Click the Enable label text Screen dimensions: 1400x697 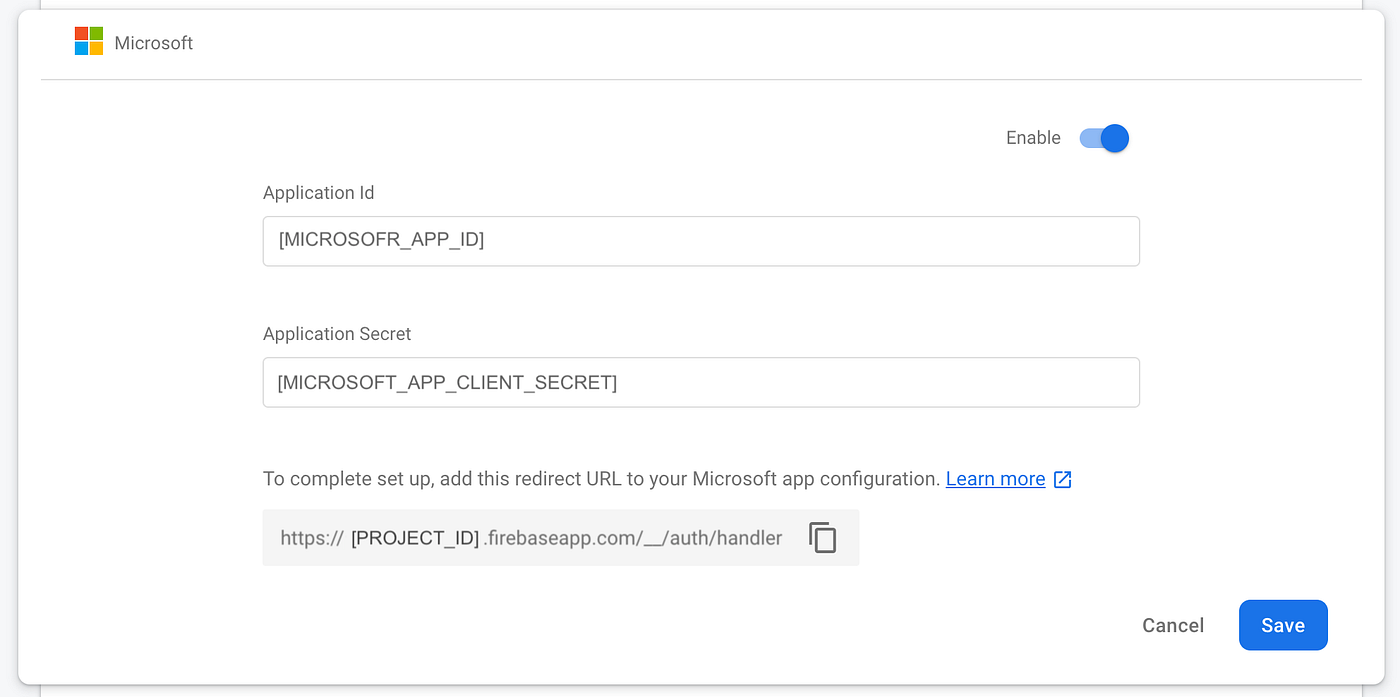tap(1032, 138)
